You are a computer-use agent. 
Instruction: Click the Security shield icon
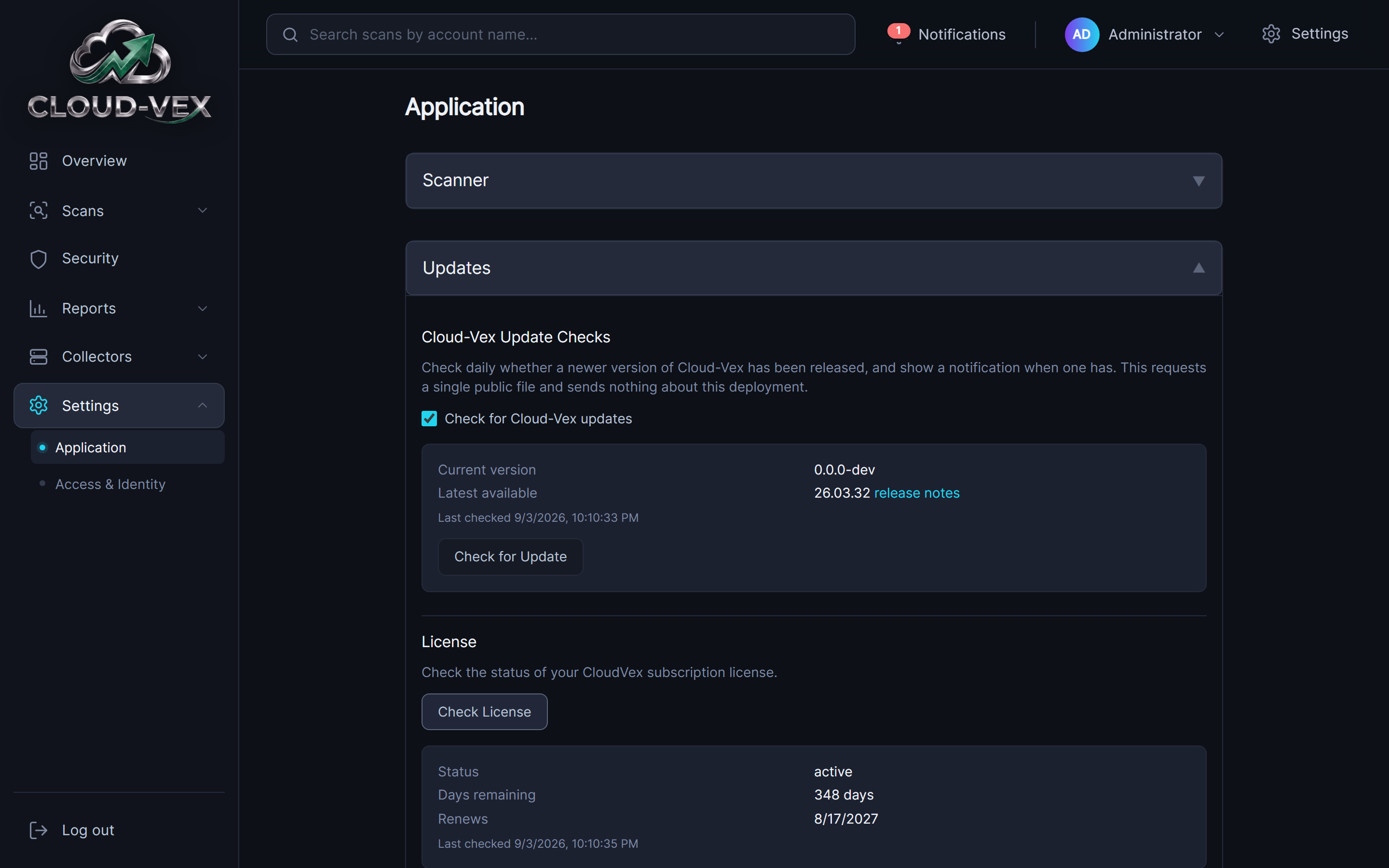39,259
